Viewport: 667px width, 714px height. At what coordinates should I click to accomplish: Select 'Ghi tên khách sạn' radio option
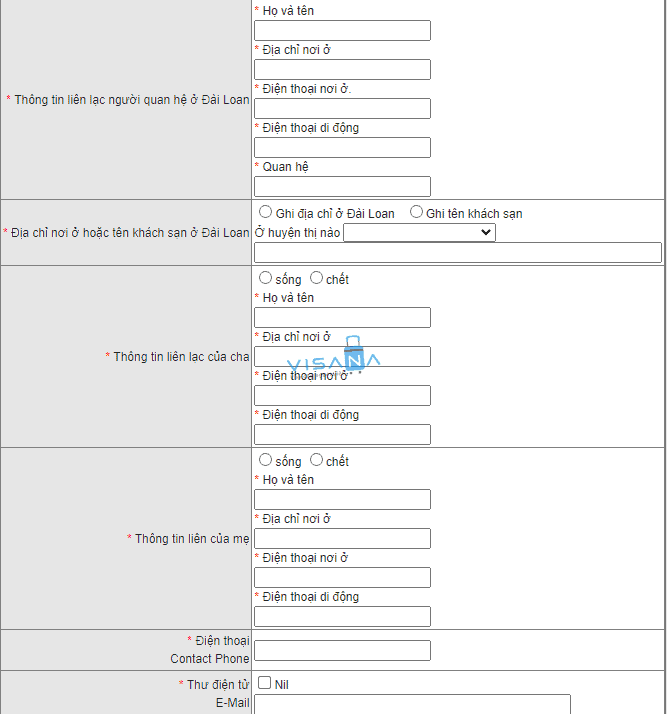tap(416, 212)
